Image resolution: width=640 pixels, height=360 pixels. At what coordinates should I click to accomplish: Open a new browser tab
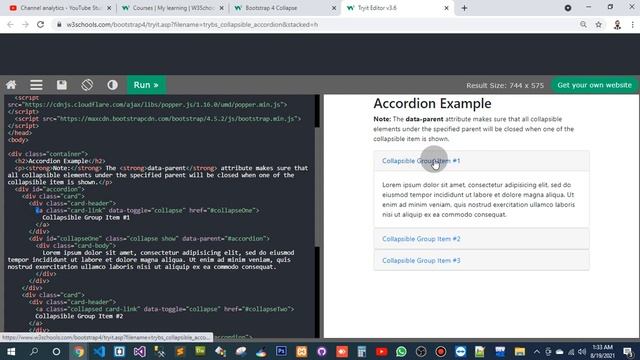[464, 8]
